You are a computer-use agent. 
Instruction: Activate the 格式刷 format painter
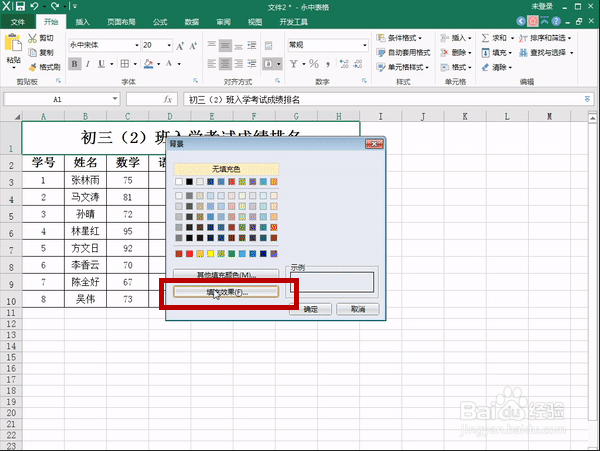[x=44, y=67]
